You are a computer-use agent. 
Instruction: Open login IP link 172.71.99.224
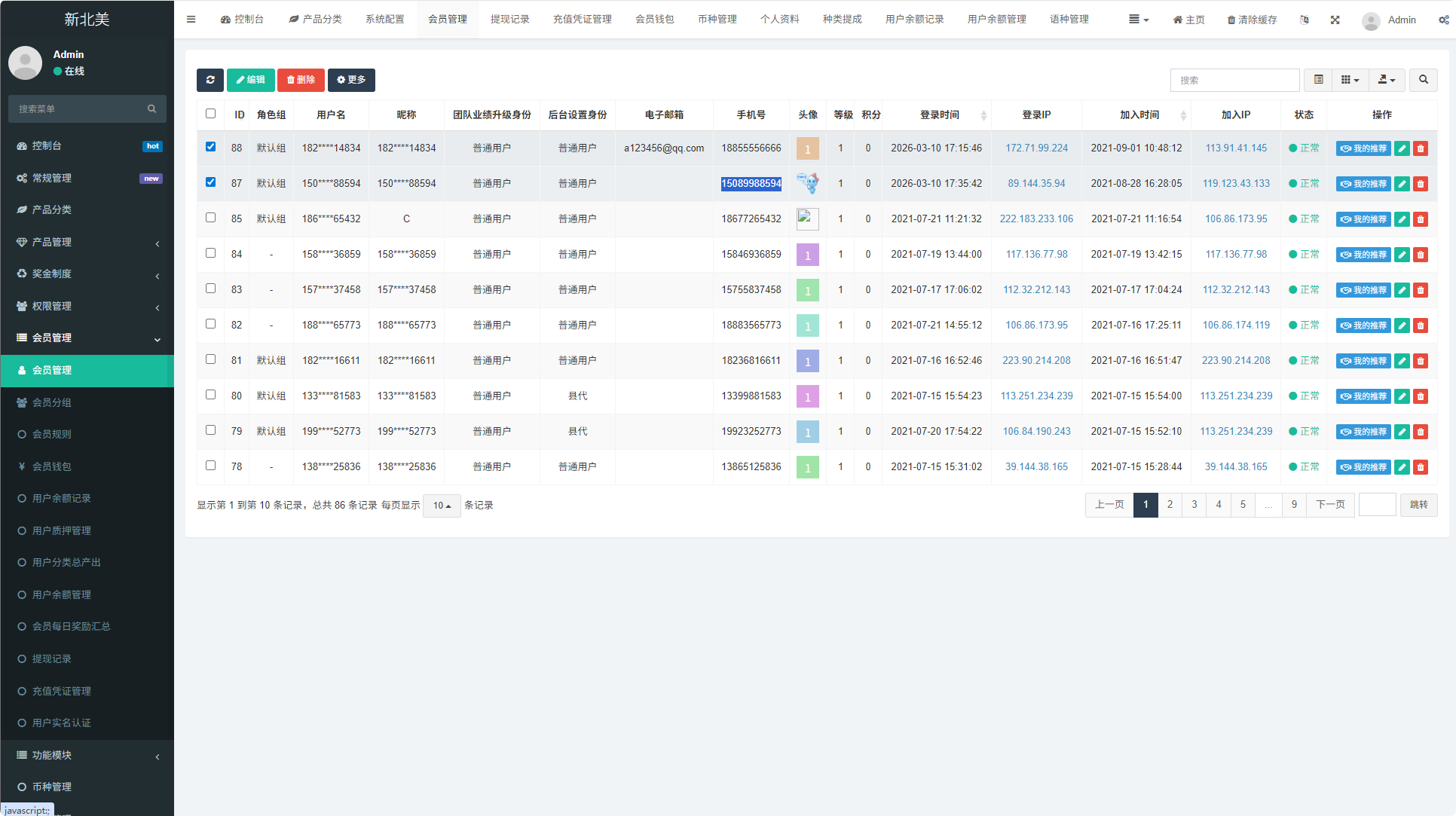pyautogui.click(x=1036, y=148)
